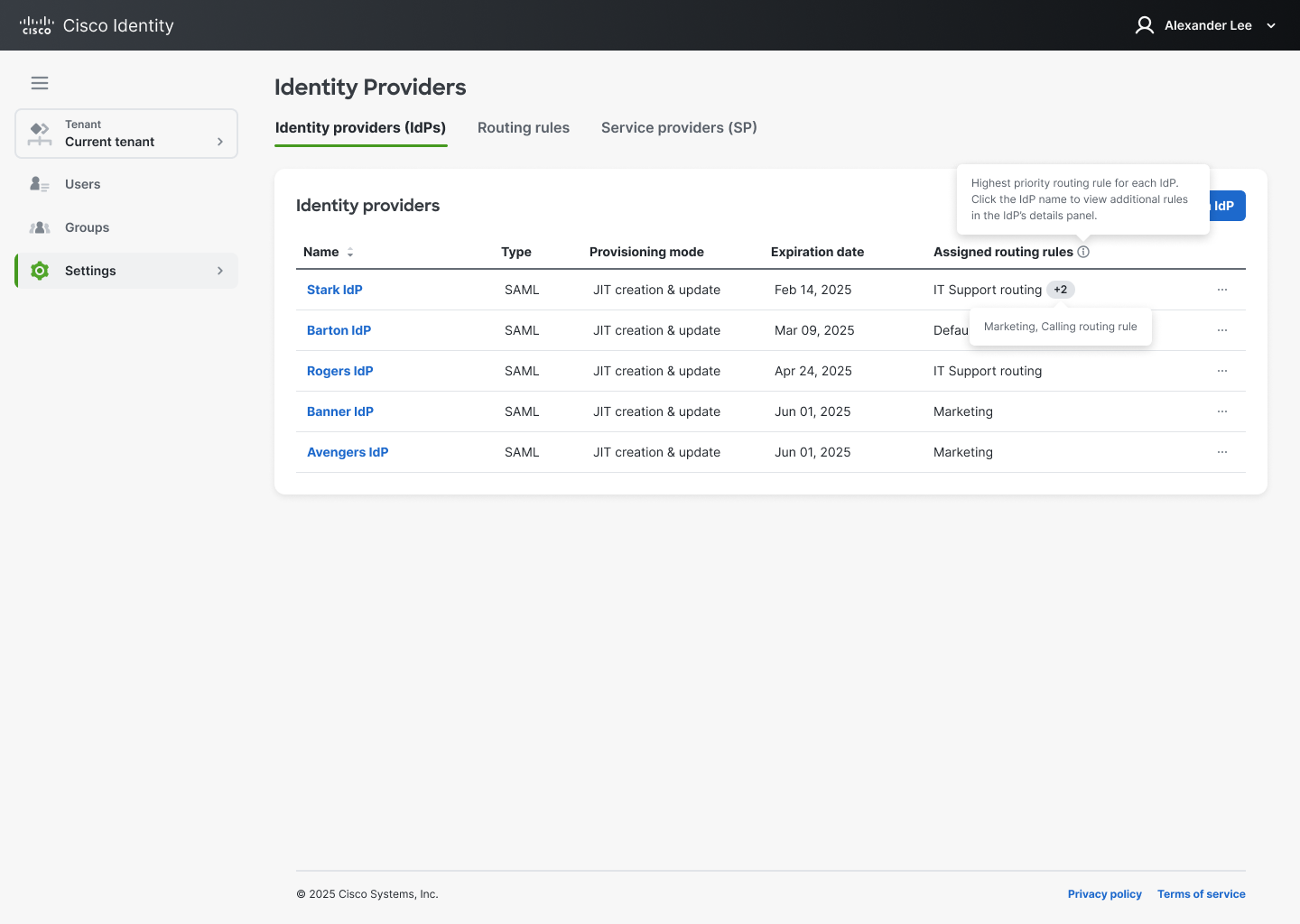
Task: Click the Apr 24, 2025 expiration date
Action: click(813, 371)
